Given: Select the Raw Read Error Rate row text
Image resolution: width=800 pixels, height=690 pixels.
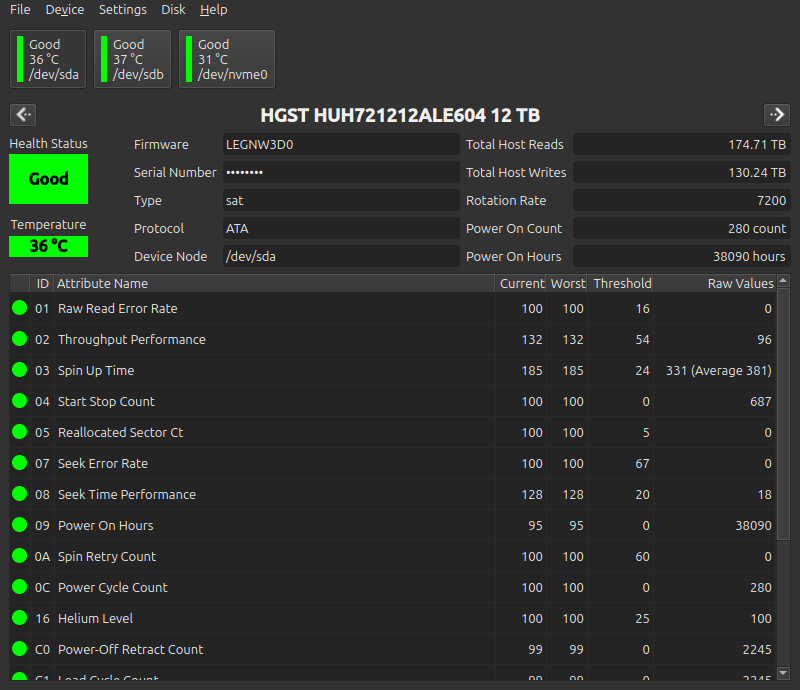Looking at the screenshot, I should (x=117, y=308).
